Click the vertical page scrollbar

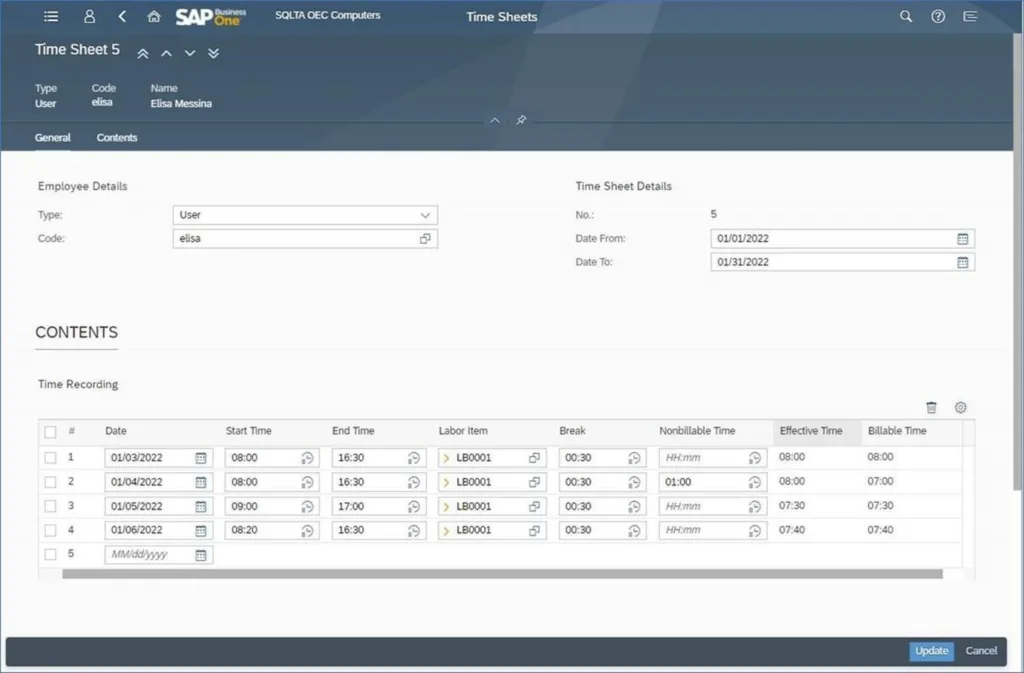click(1017, 261)
